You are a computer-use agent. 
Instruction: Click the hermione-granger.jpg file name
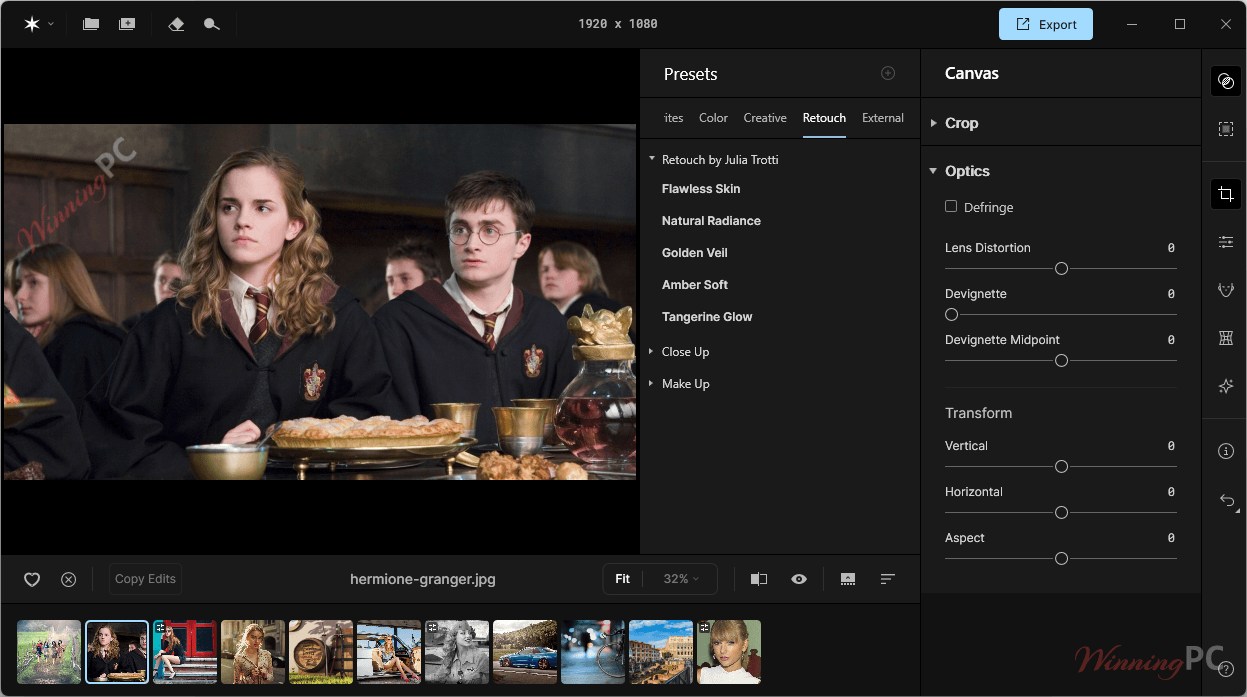click(423, 579)
